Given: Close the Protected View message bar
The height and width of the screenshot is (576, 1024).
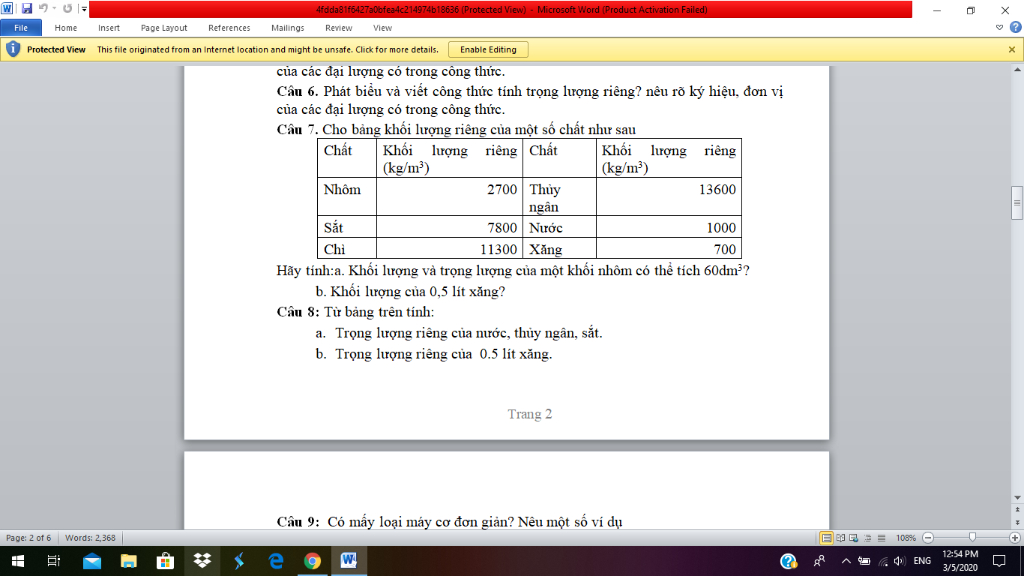Looking at the screenshot, I should pyautogui.click(x=1012, y=50).
